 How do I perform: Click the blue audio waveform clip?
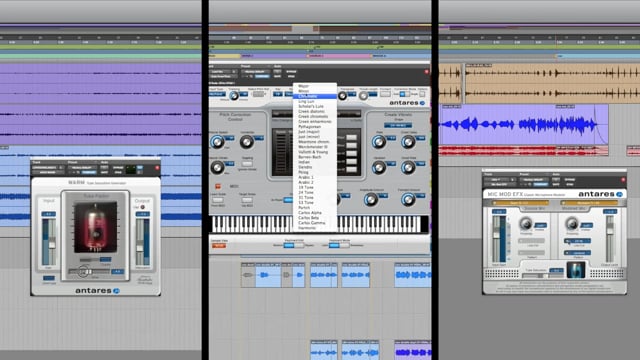click(524, 124)
